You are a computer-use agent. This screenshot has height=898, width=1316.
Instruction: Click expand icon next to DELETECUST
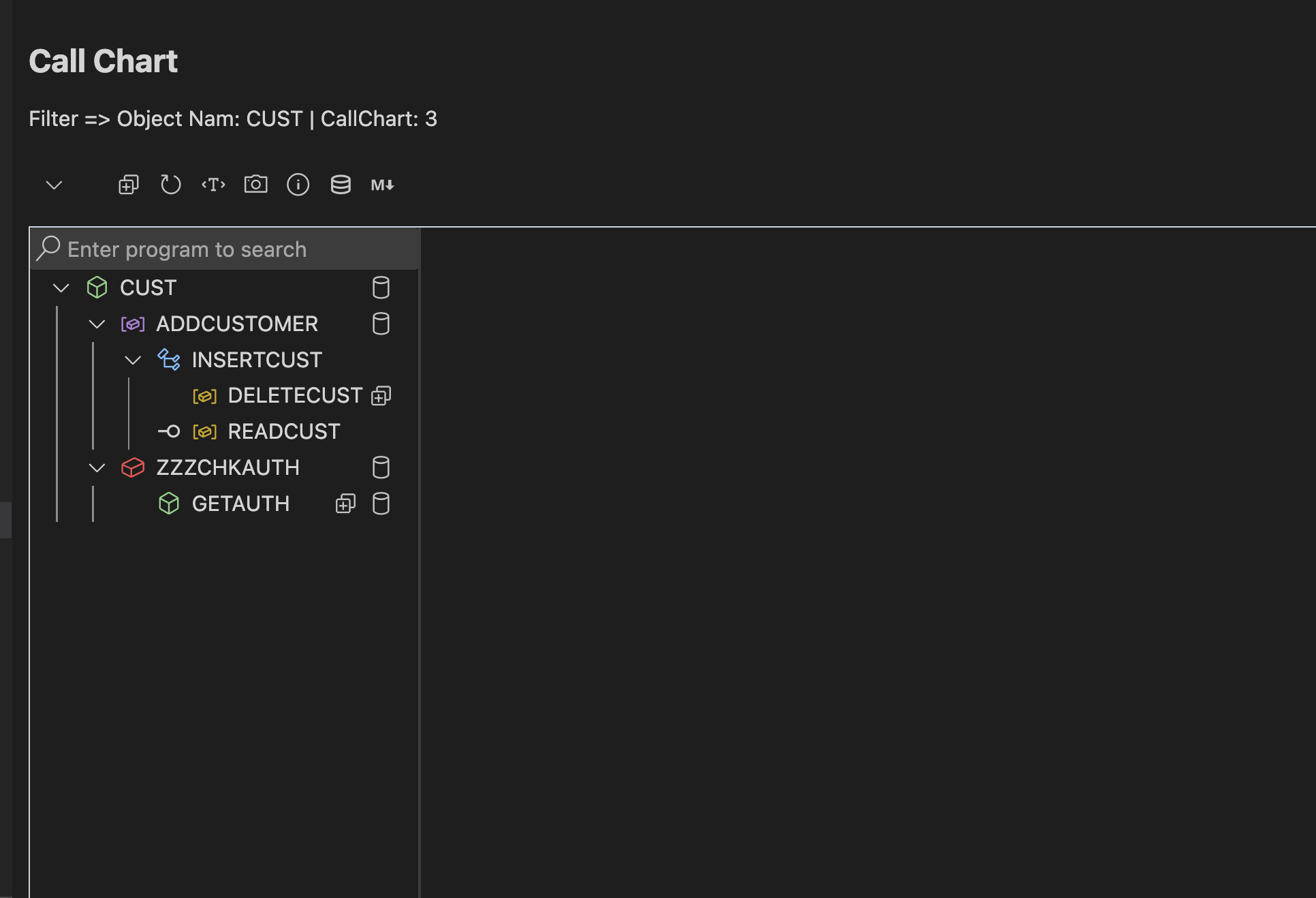coord(381,396)
